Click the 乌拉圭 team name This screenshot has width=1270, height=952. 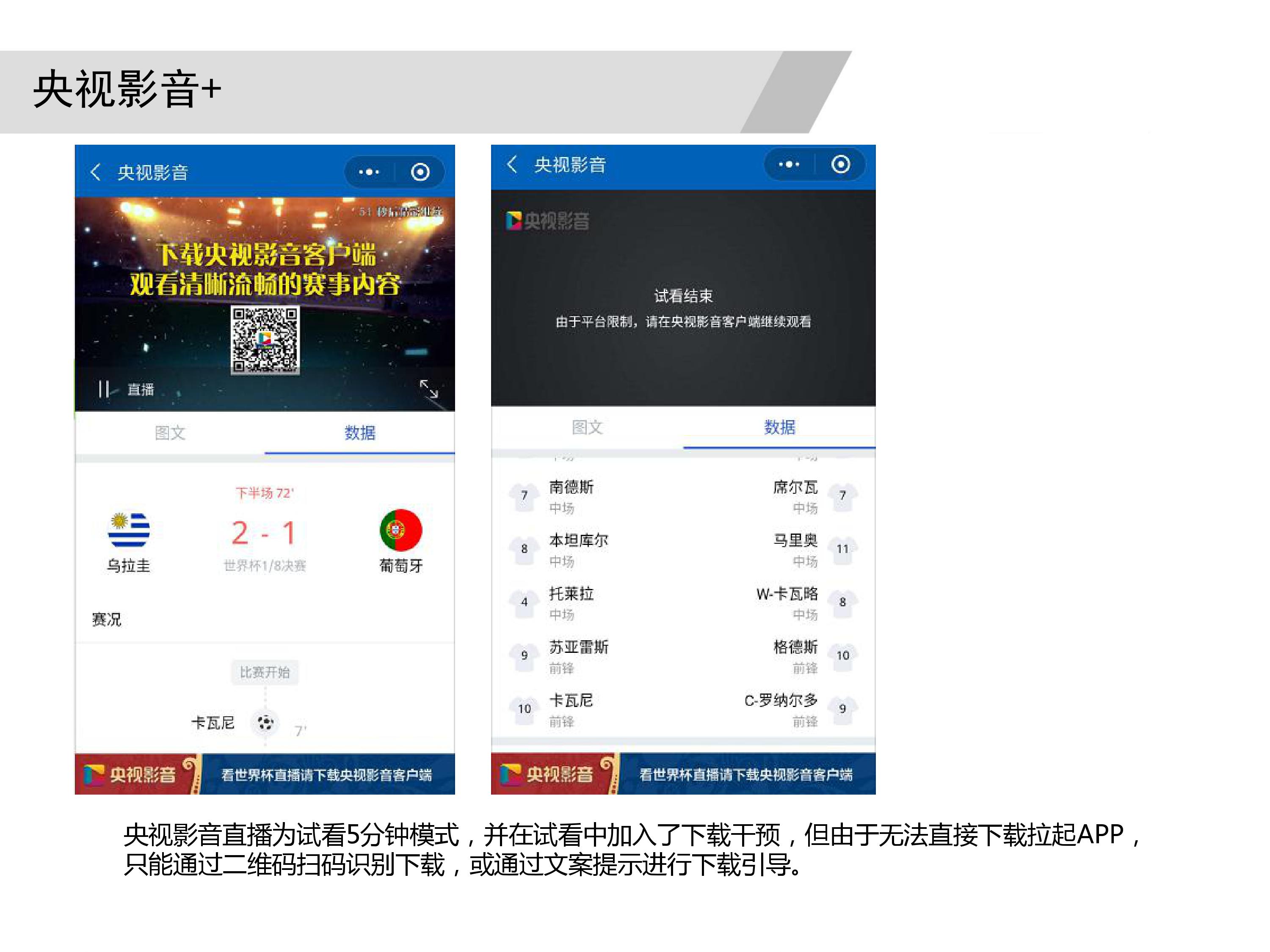[129, 566]
